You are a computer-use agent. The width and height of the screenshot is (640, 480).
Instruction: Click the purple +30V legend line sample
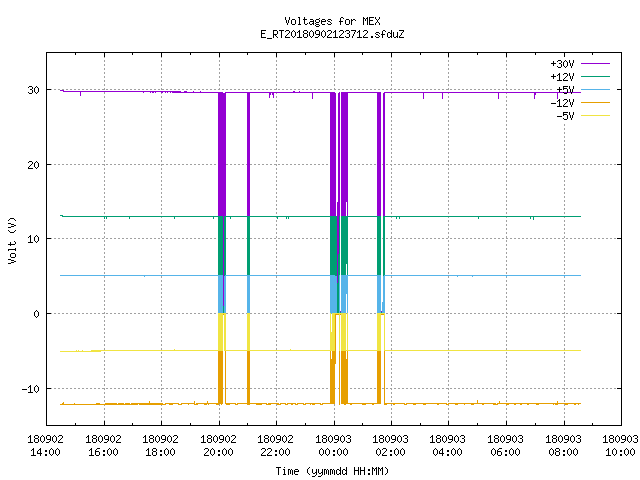(595, 64)
